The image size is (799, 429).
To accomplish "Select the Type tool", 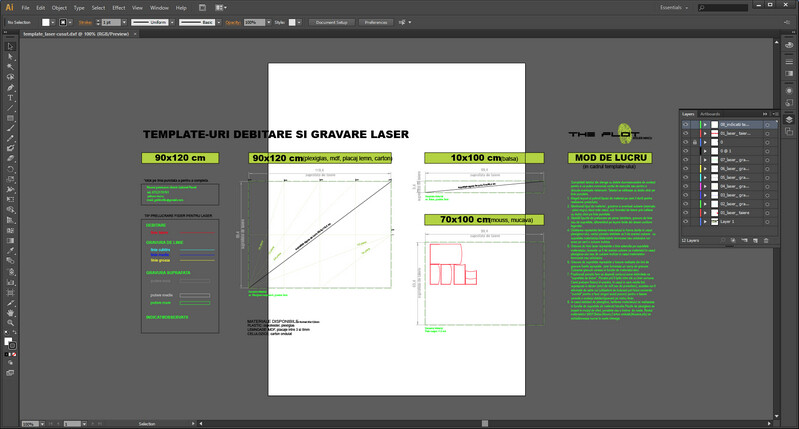I will click(10, 98).
